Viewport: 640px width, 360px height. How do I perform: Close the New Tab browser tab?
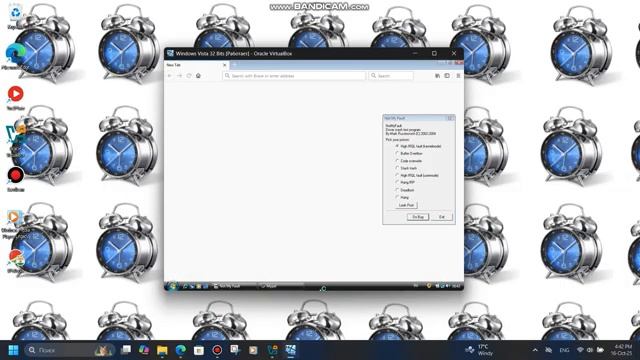pyautogui.click(x=224, y=65)
